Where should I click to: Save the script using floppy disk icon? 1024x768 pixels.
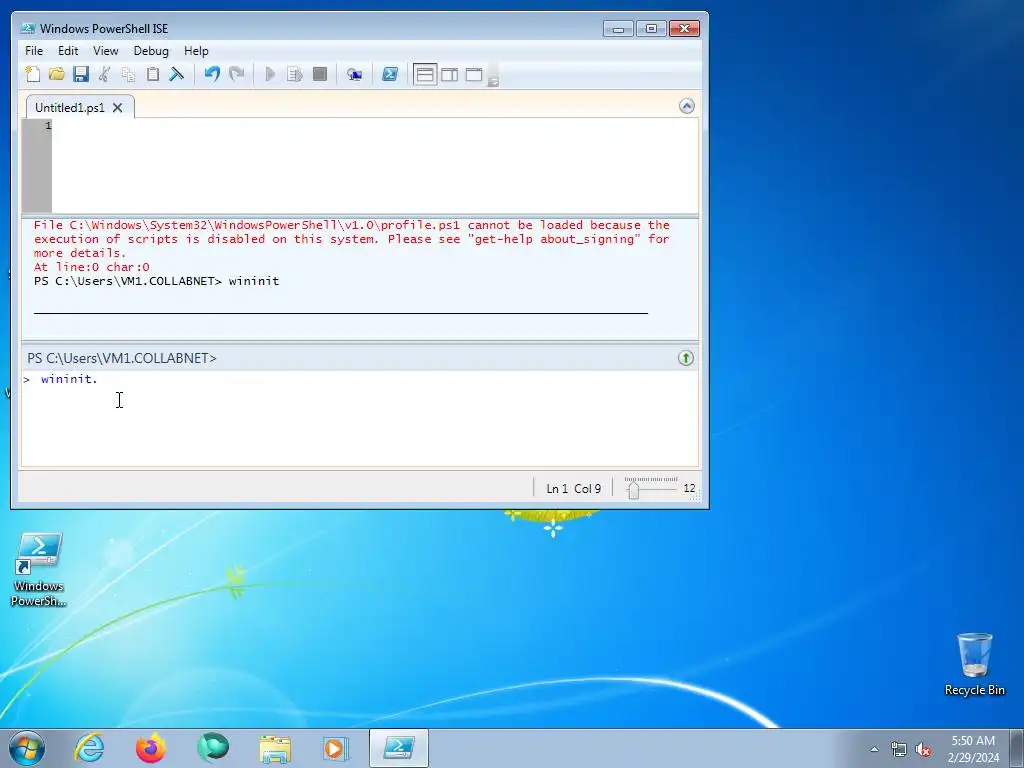(x=81, y=74)
